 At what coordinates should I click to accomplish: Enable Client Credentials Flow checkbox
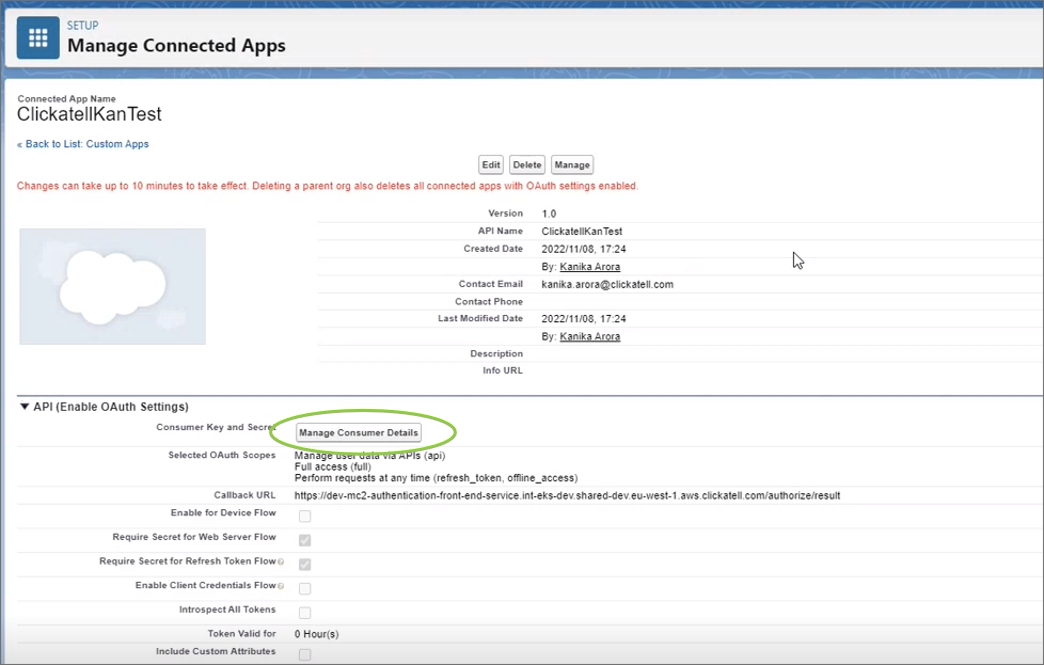(305, 588)
